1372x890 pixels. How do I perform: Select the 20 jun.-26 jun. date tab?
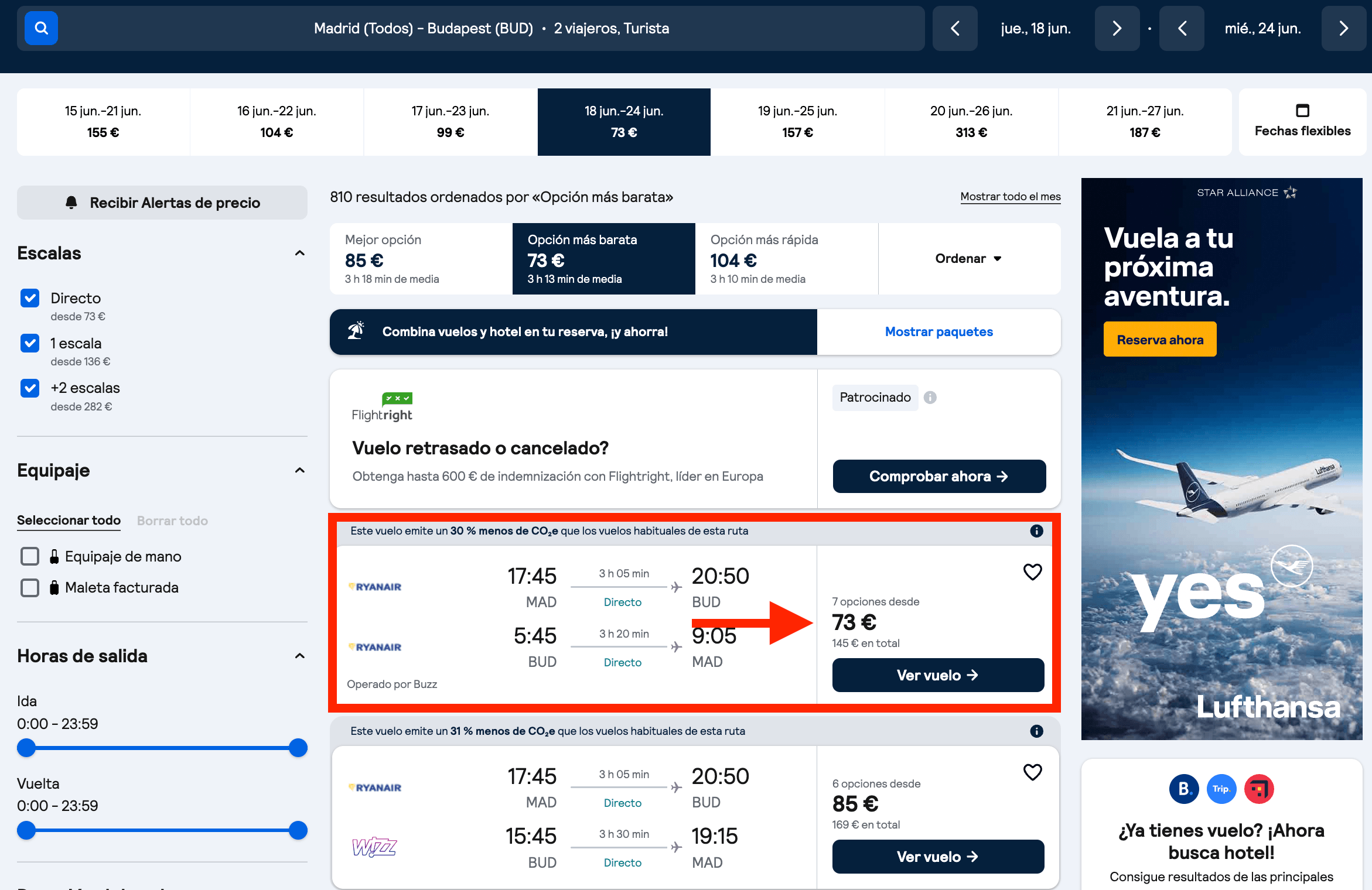tap(971, 122)
